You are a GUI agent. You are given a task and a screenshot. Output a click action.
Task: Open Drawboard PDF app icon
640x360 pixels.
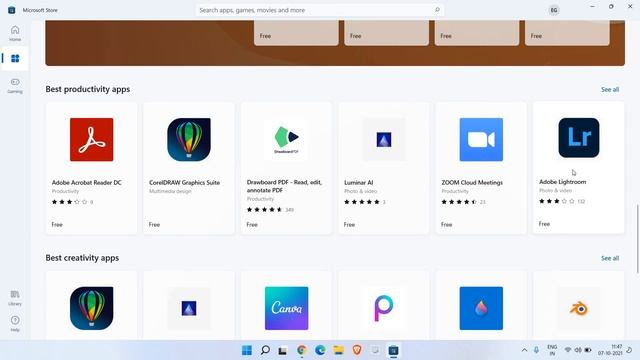tap(286, 140)
